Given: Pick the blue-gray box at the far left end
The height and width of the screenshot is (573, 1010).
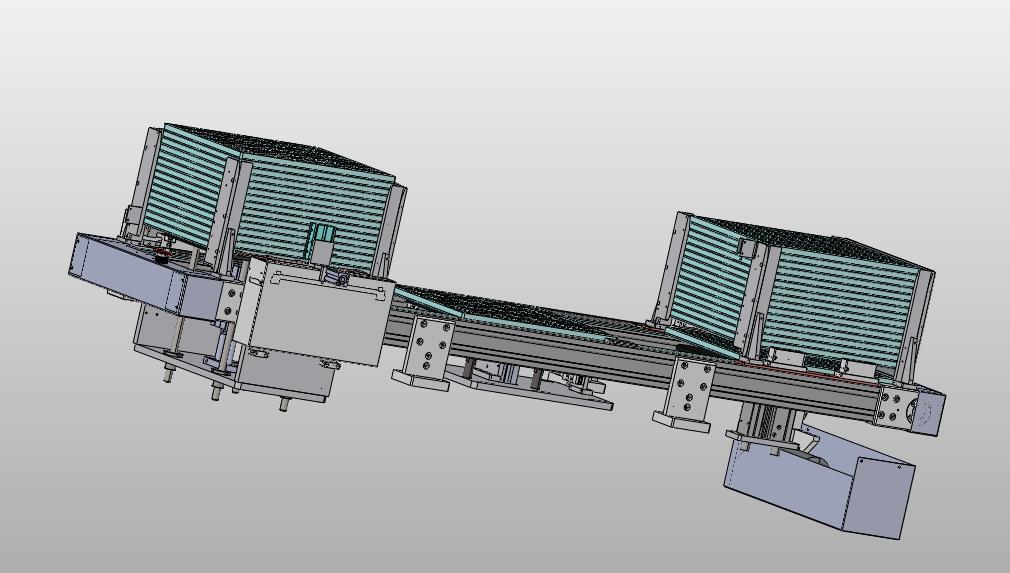Looking at the screenshot, I should [x=155, y=277].
